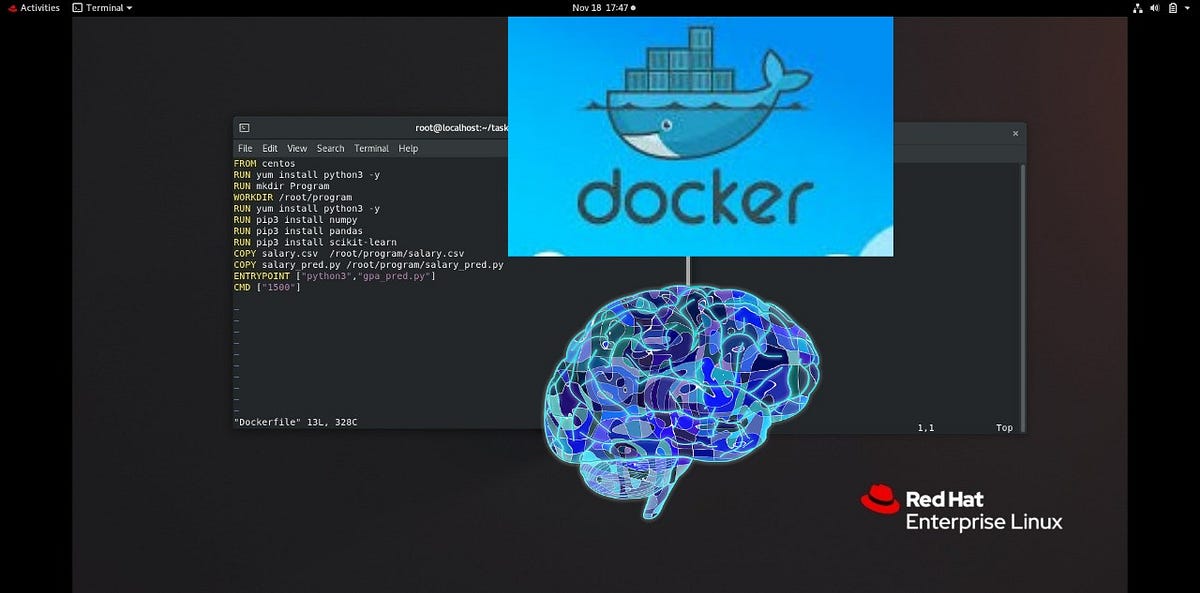Click the network status icon in top bar
Viewport: 1200px width, 593px height.
click(x=1137, y=7)
